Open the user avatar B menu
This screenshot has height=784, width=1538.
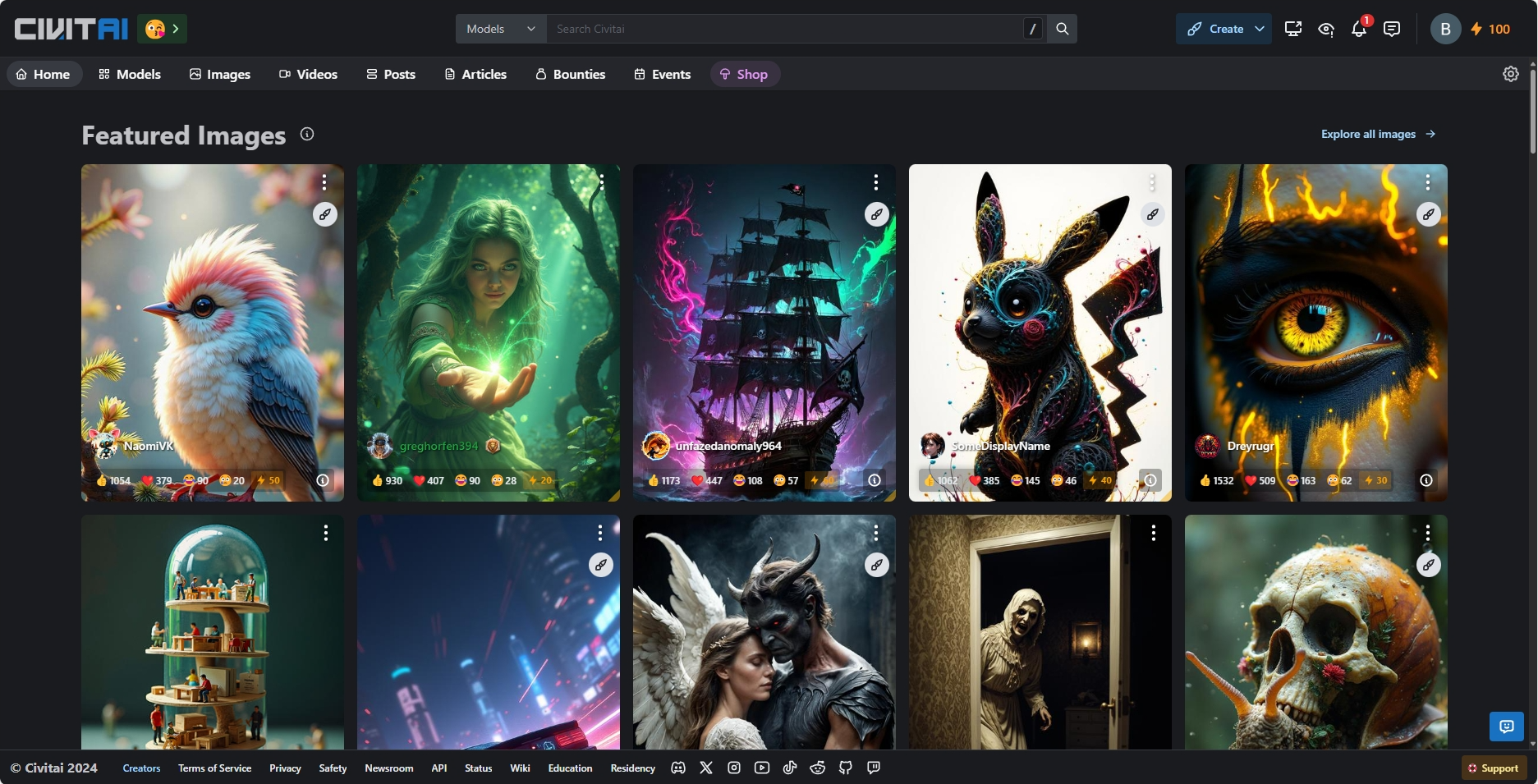(1445, 29)
